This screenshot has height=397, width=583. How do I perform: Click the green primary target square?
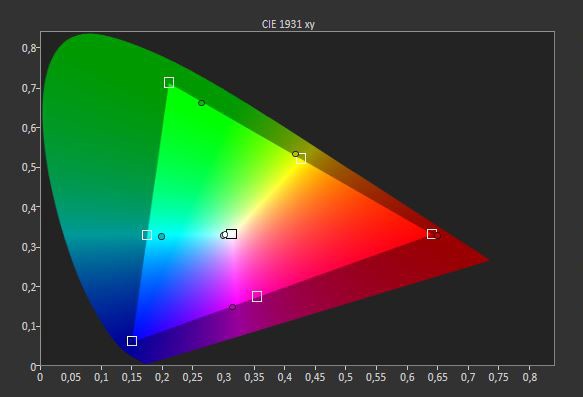[169, 83]
